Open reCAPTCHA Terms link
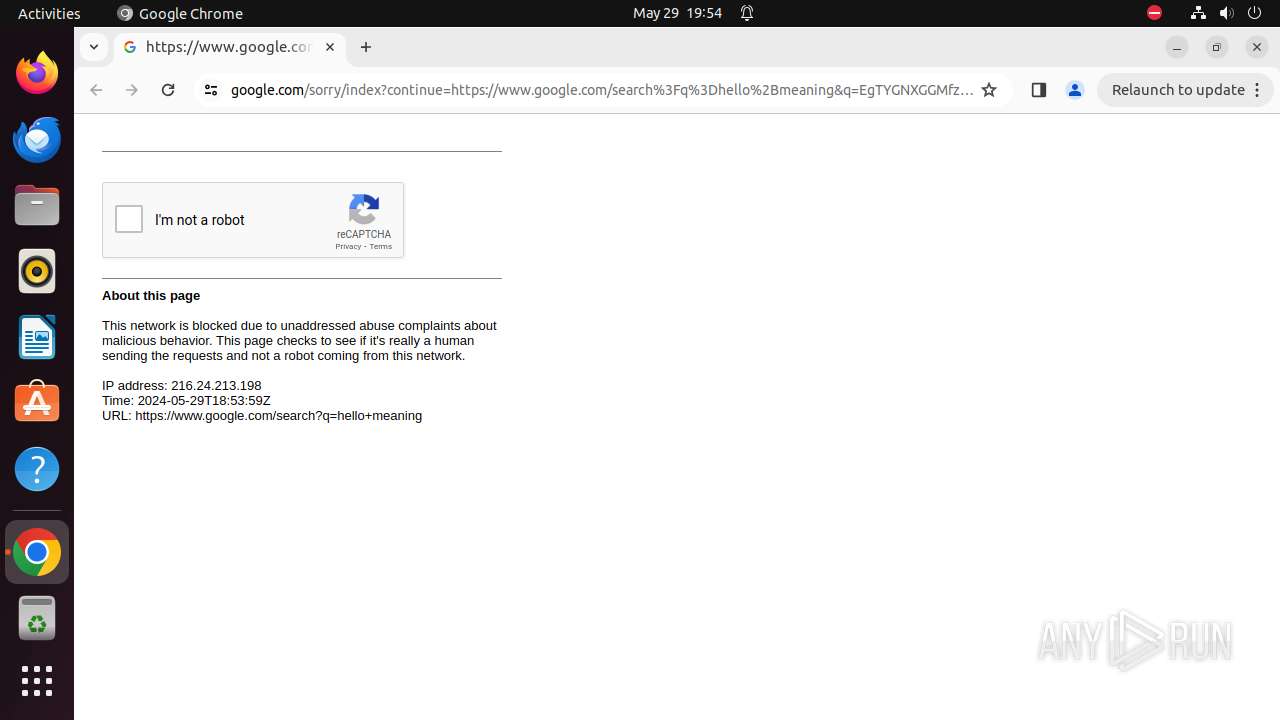 pos(381,247)
